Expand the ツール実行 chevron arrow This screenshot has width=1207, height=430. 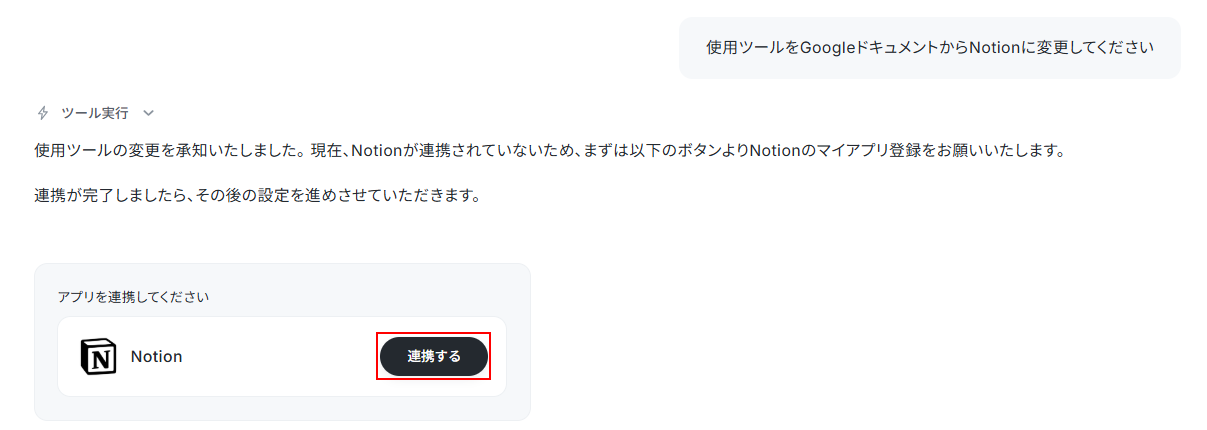click(x=148, y=113)
